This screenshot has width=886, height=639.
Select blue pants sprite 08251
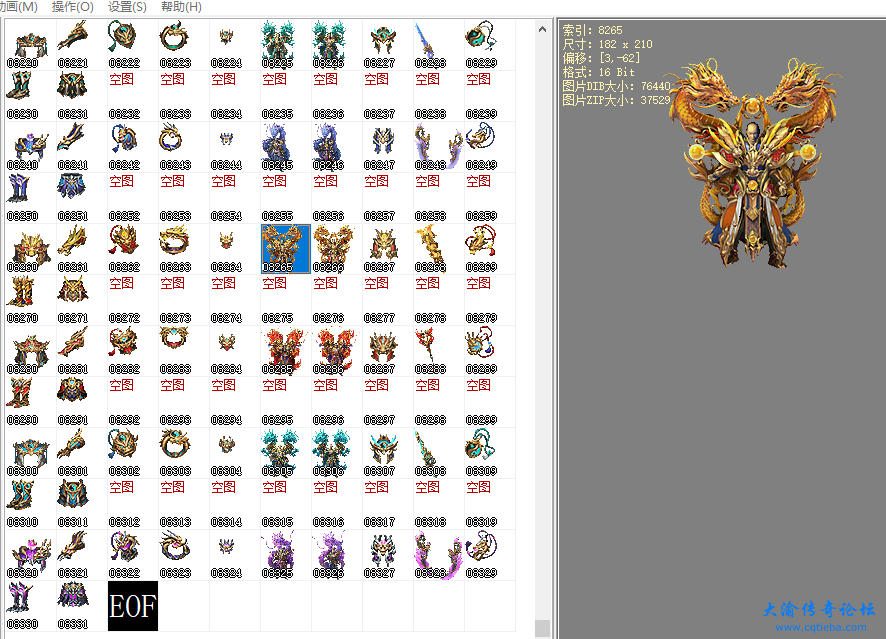(x=81, y=198)
